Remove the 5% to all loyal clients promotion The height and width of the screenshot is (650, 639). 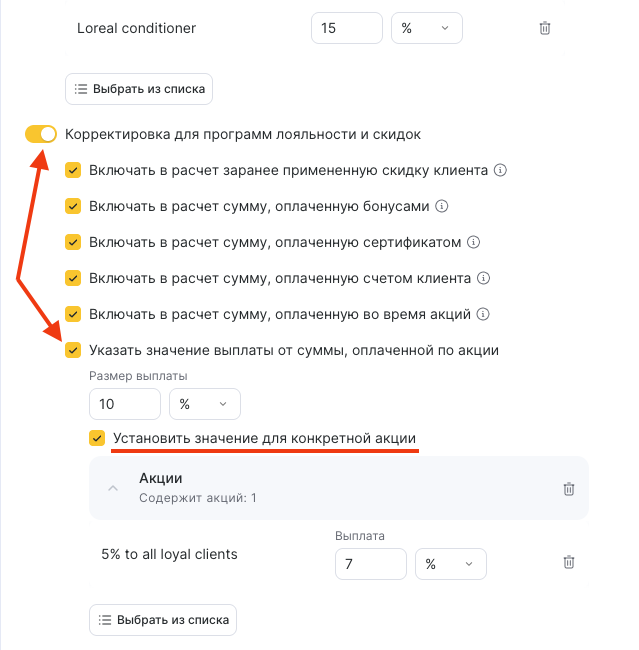(x=569, y=563)
